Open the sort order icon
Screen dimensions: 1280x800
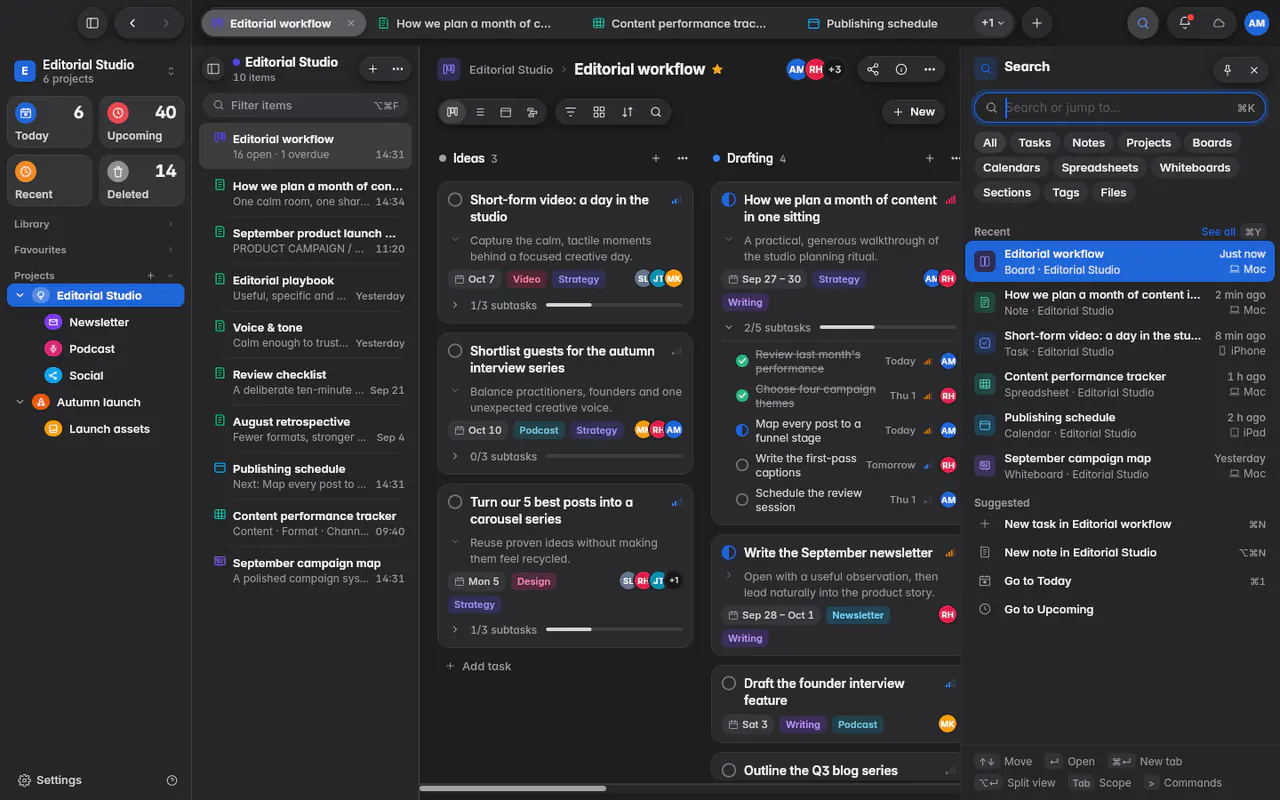click(x=627, y=112)
